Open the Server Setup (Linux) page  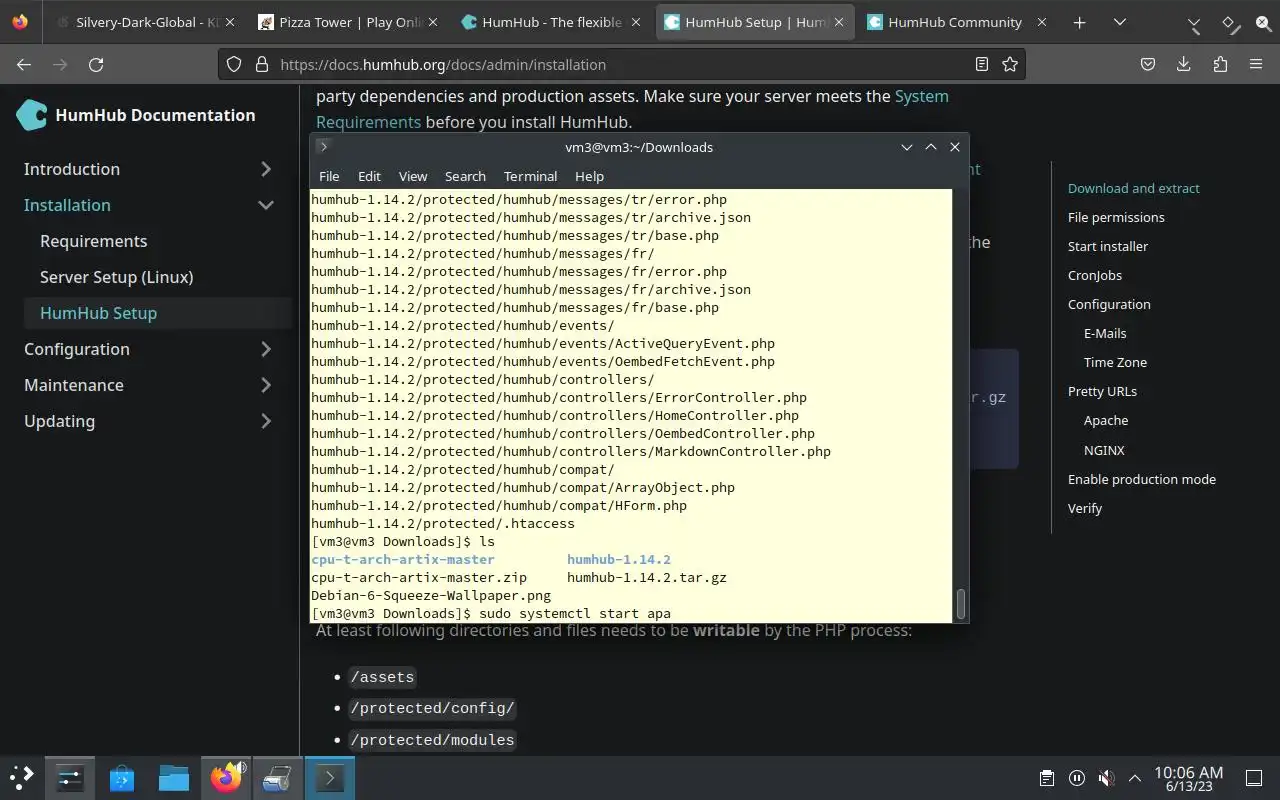(116, 277)
